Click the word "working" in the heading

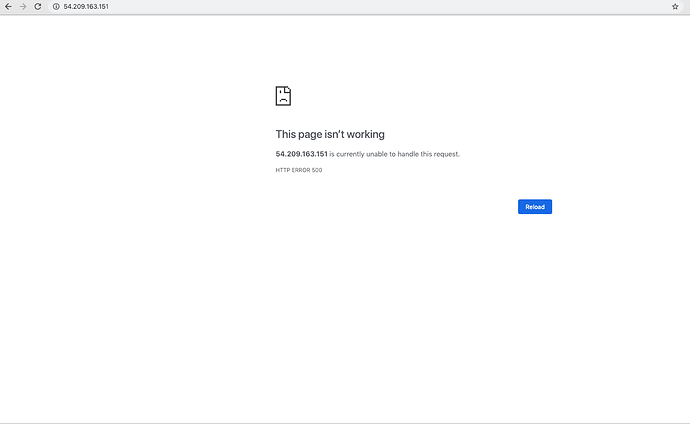pyautogui.click(x=366, y=134)
